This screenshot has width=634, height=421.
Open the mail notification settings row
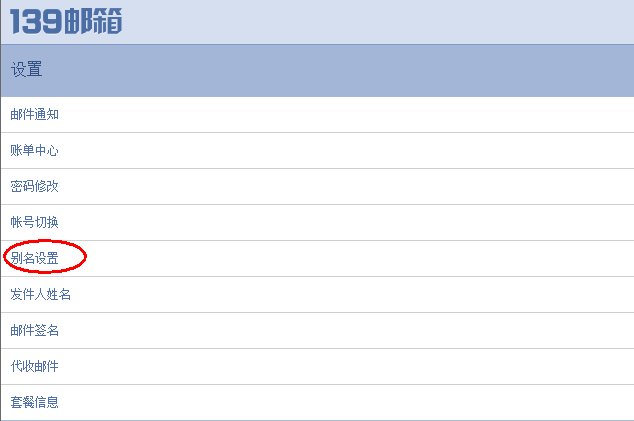point(316,115)
